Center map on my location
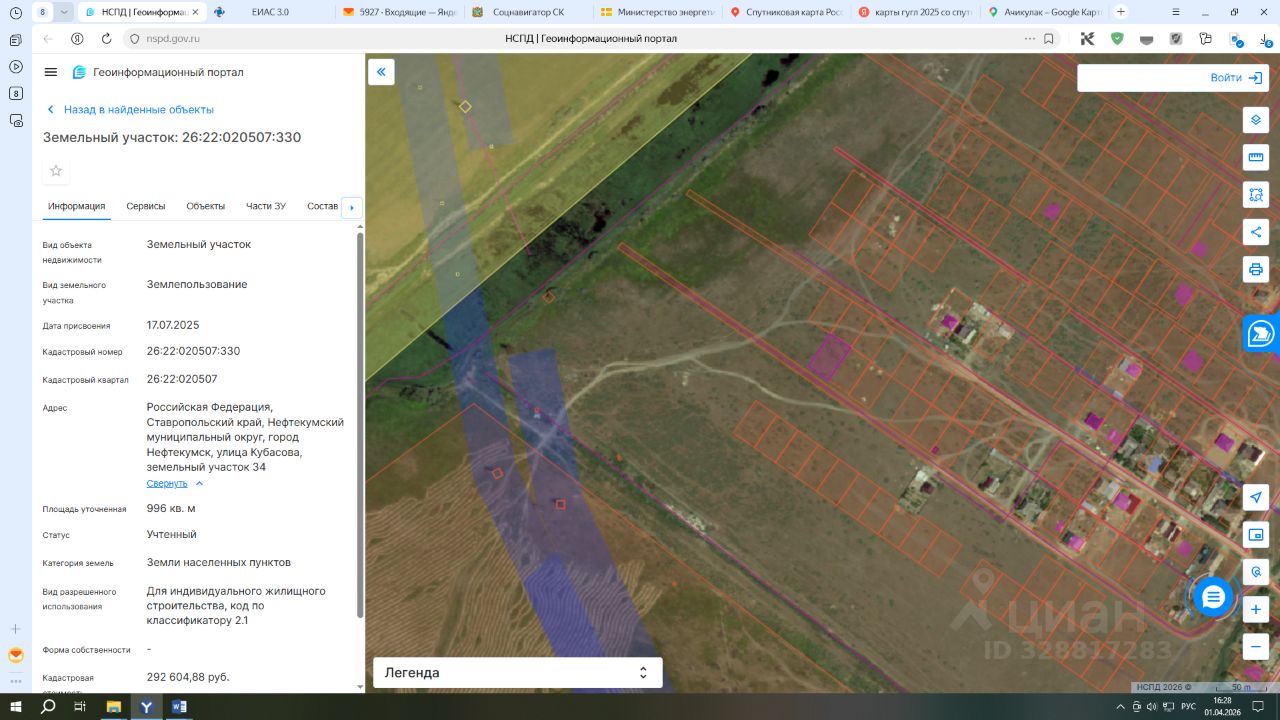This screenshot has height=720, width=1280. [x=1256, y=497]
